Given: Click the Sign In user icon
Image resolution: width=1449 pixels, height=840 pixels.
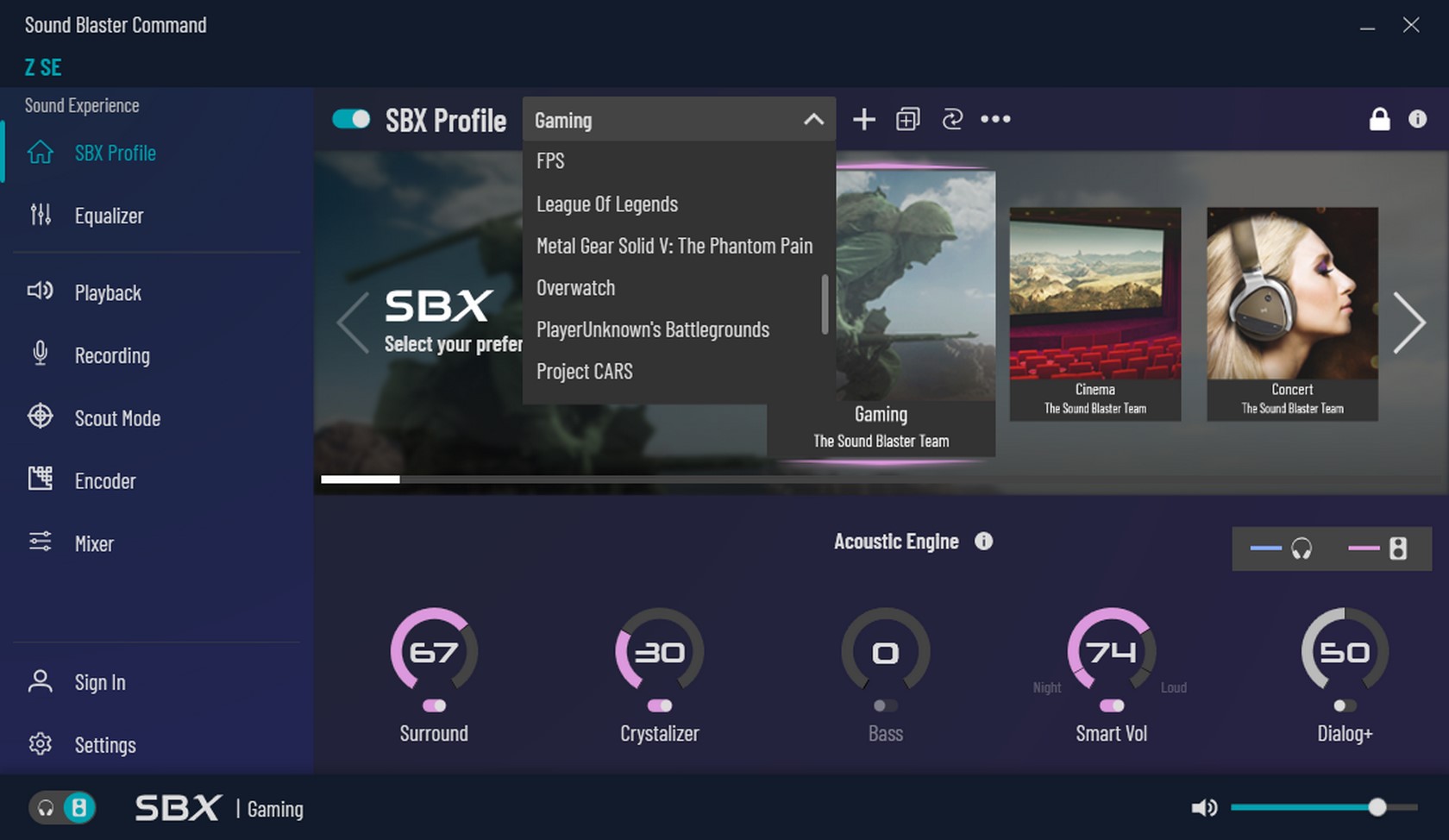Looking at the screenshot, I should click(x=41, y=681).
